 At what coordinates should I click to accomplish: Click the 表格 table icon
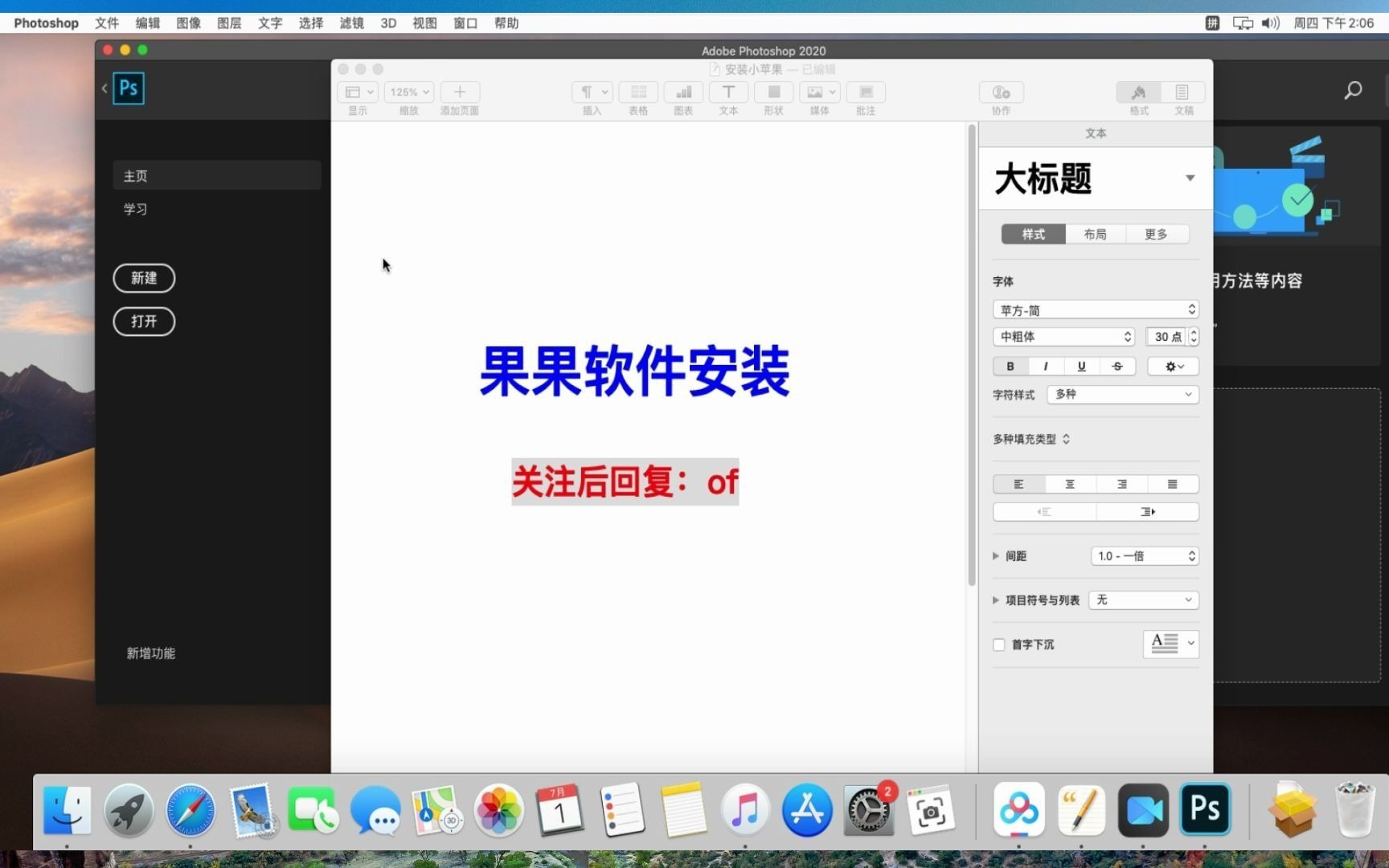tap(638, 92)
